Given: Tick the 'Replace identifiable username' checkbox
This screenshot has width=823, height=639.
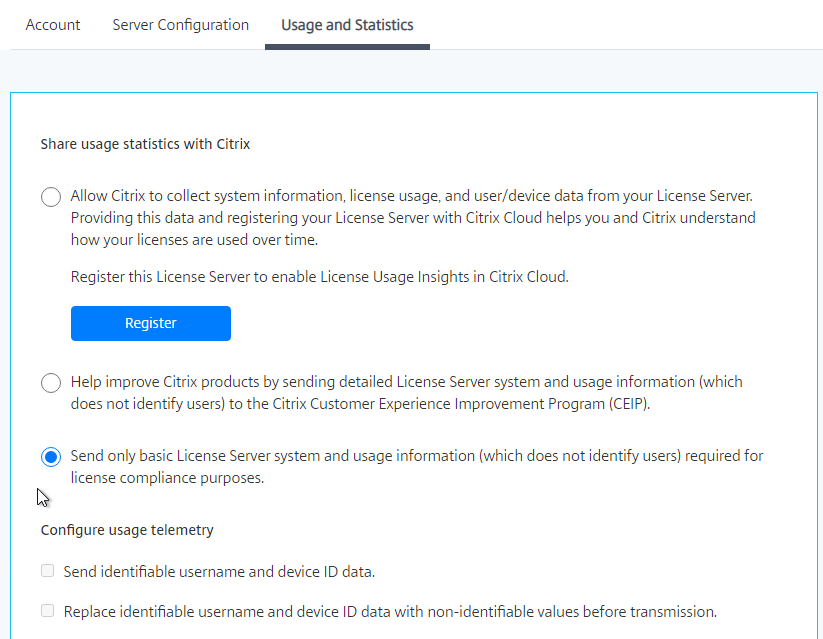Looking at the screenshot, I should 47,611.
